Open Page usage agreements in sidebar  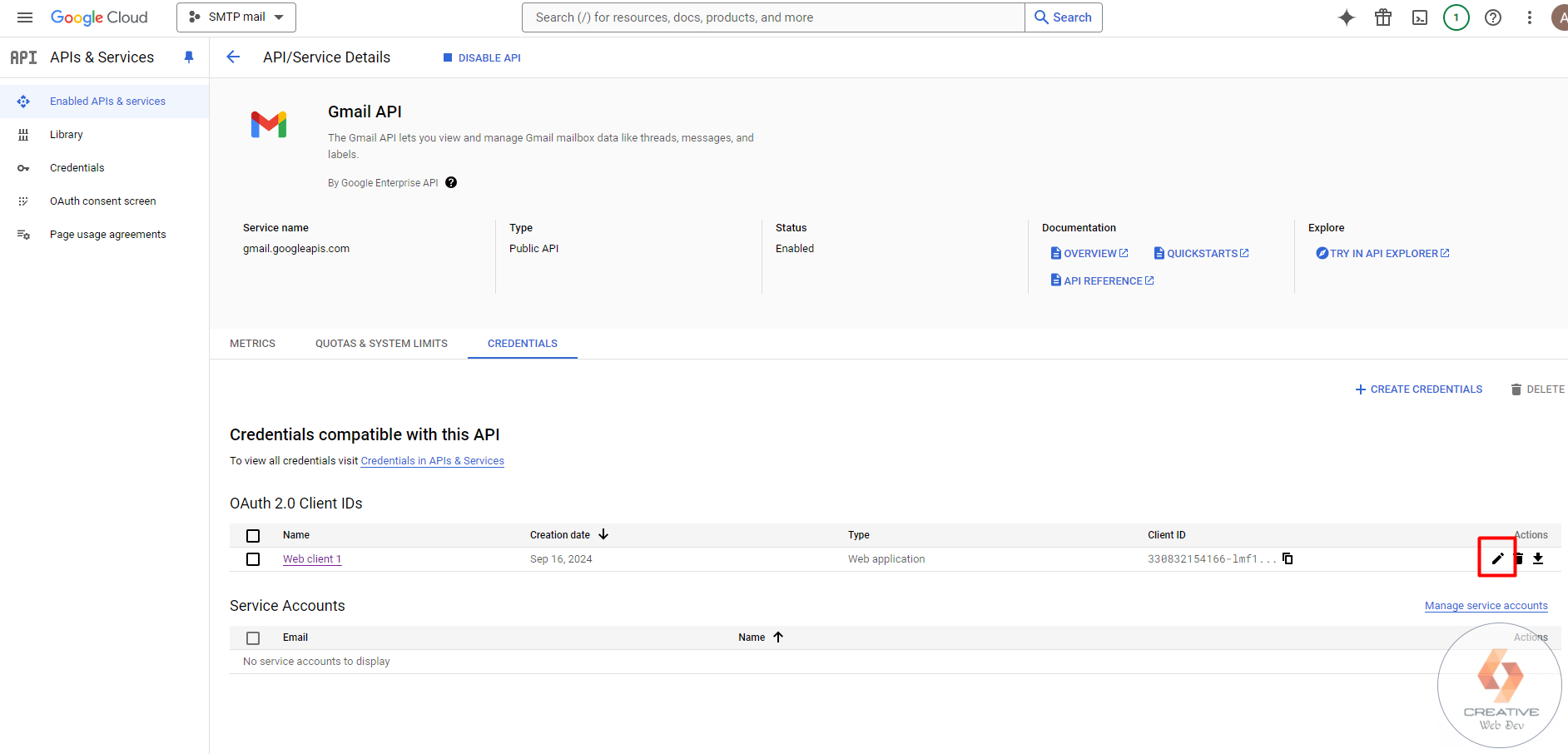point(104,235)
